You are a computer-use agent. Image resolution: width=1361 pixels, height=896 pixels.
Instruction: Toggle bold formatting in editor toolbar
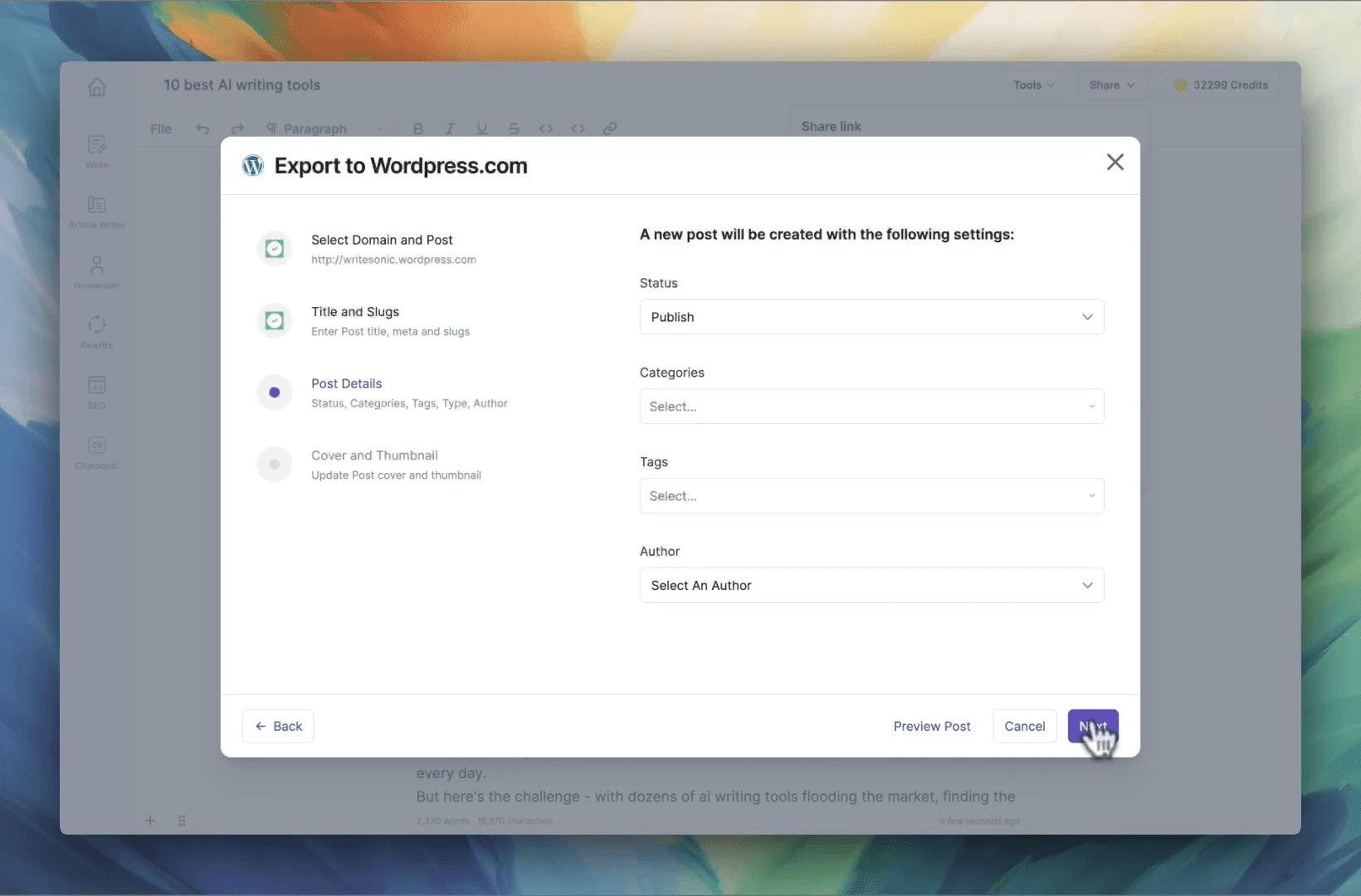pos(417,129)
